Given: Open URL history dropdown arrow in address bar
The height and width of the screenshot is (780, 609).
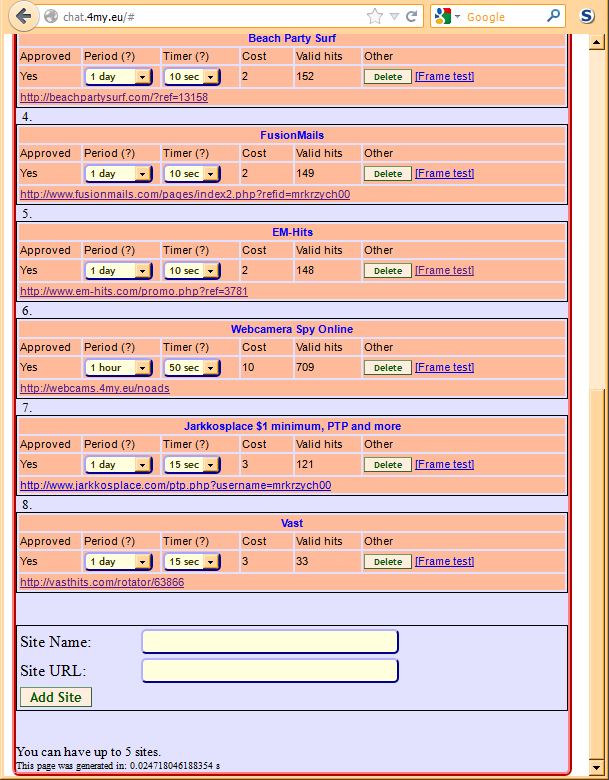Looking at the screenshot, I should pyautogui.click(x=394, y=17).
